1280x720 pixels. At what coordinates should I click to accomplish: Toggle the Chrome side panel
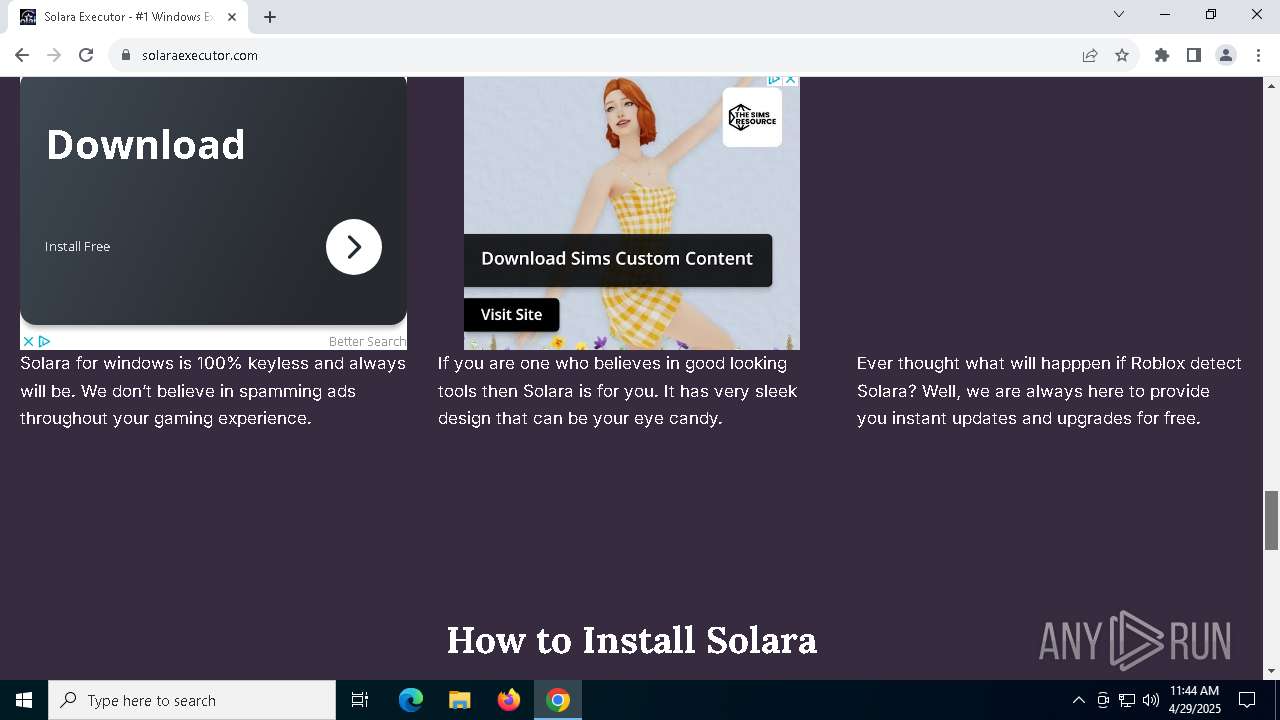pyautogui.click(x=1194, y=55)
